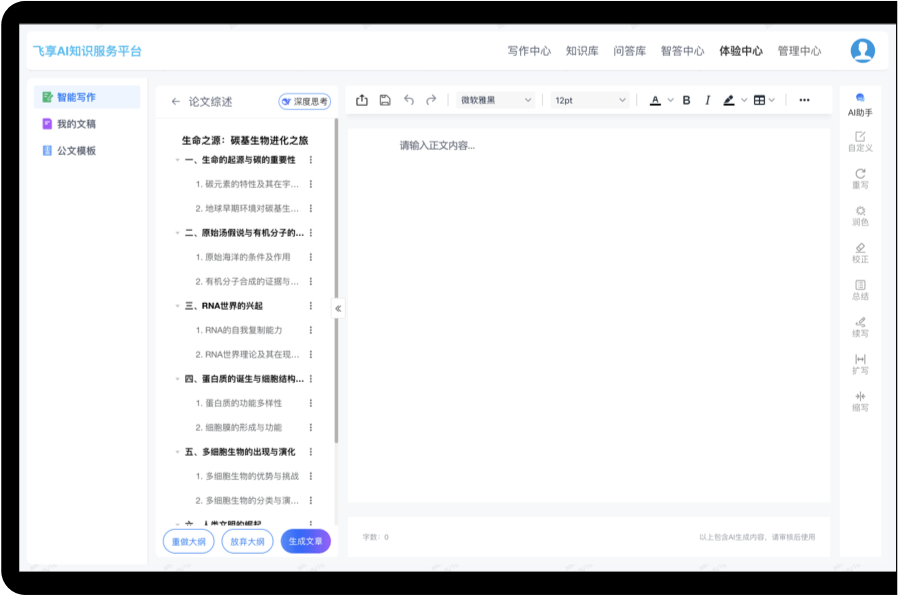898x596 pixels.
Task: Toggle italic formatting
Action: coord(708,101)
